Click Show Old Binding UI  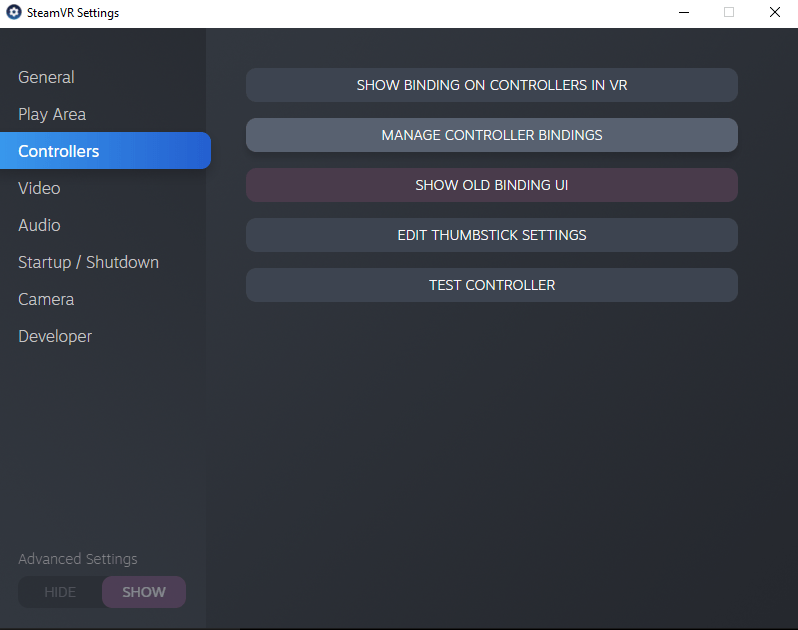[x=491, y=185]
